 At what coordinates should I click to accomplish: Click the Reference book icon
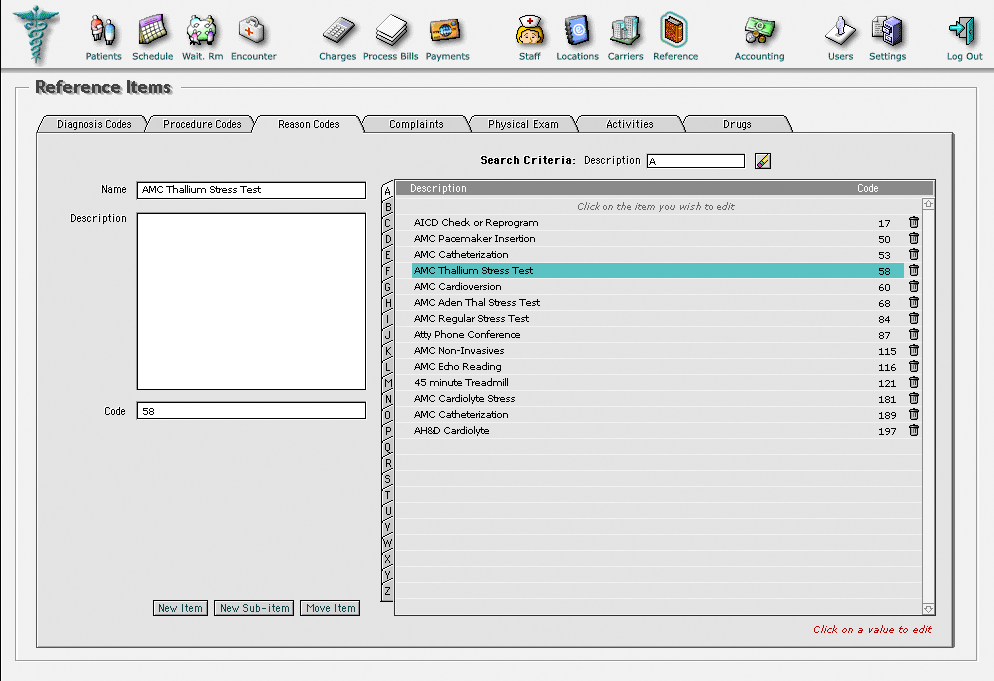click(x=674, y=30)
